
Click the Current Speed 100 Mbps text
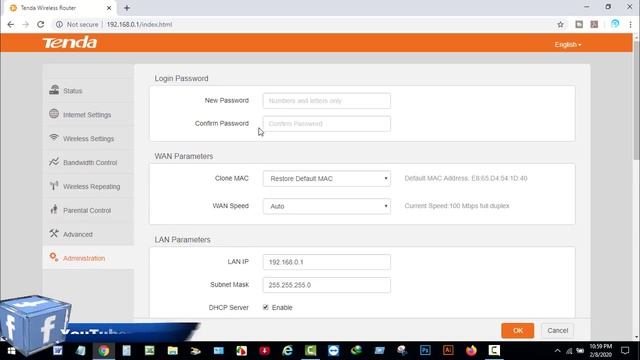pyautogui.click(x=457, y=206)
